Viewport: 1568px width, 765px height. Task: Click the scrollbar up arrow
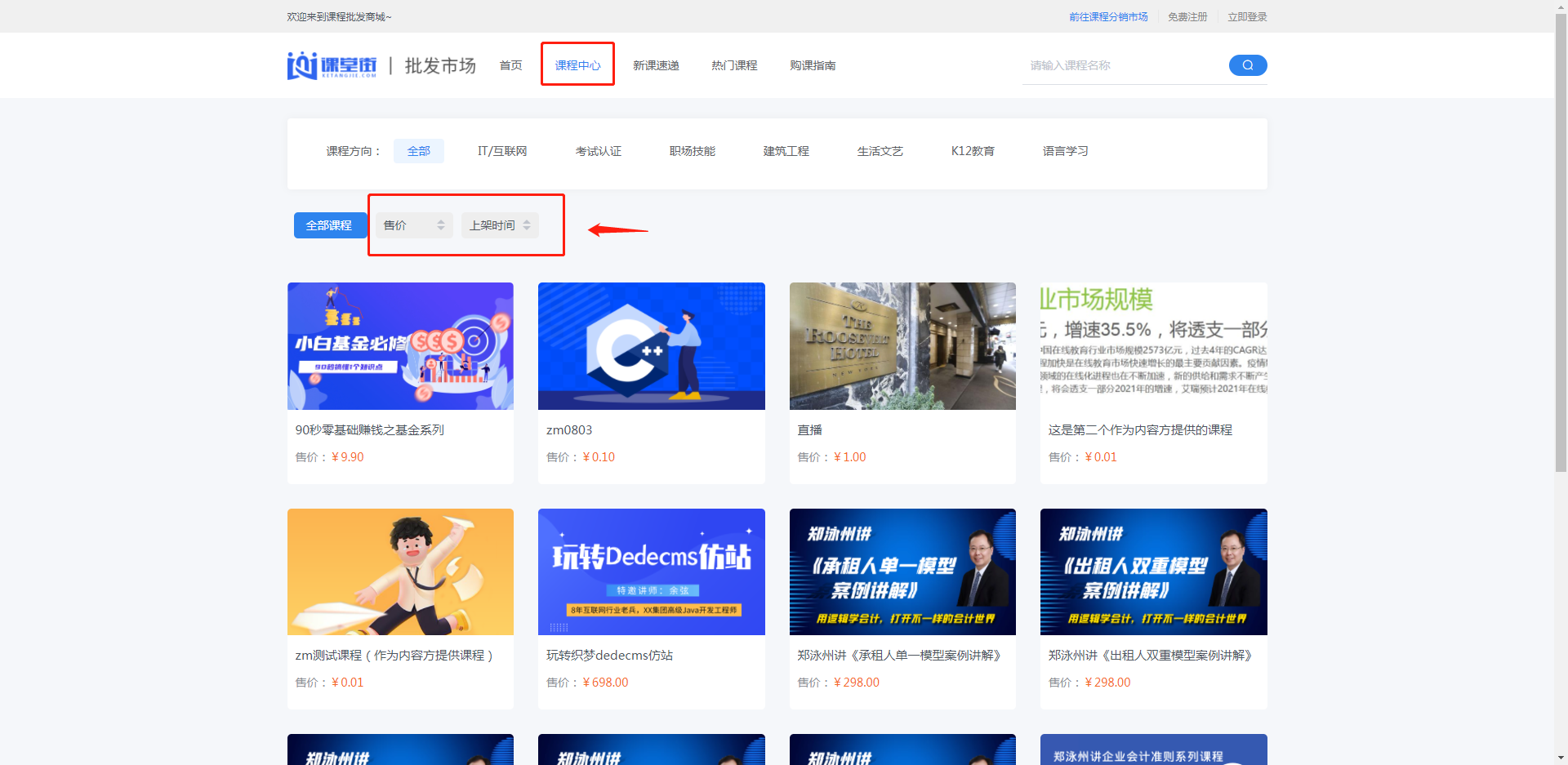1561,7
